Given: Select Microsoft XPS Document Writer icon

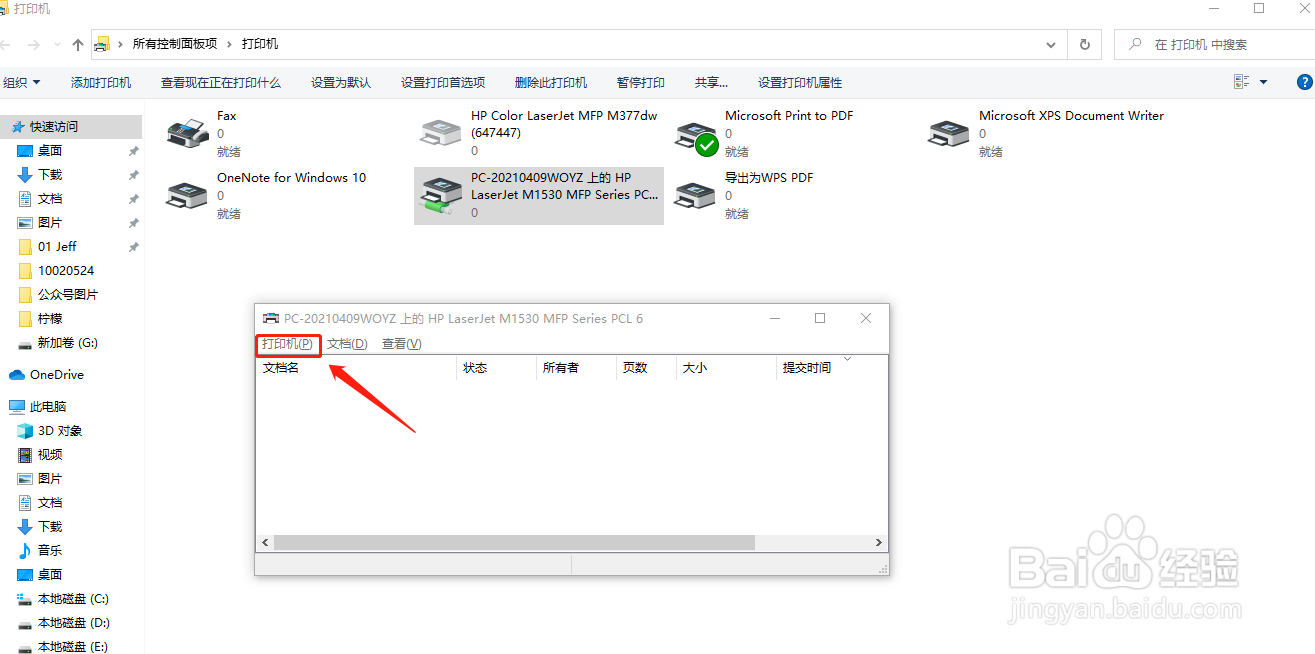Looking at the screenshot, I should click(x=948, y=133).
